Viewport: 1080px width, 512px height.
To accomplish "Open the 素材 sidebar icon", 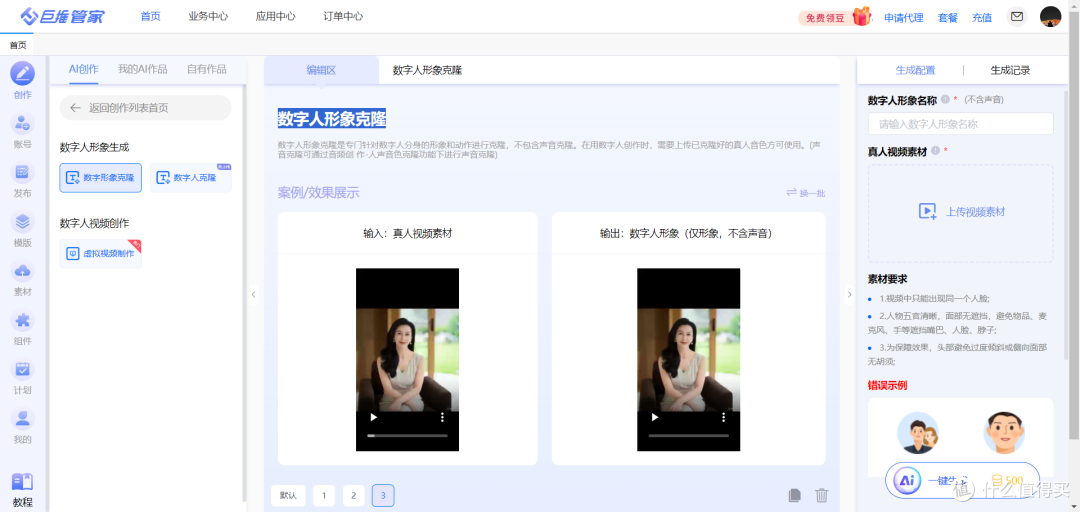I will click(x=22, y=271).
